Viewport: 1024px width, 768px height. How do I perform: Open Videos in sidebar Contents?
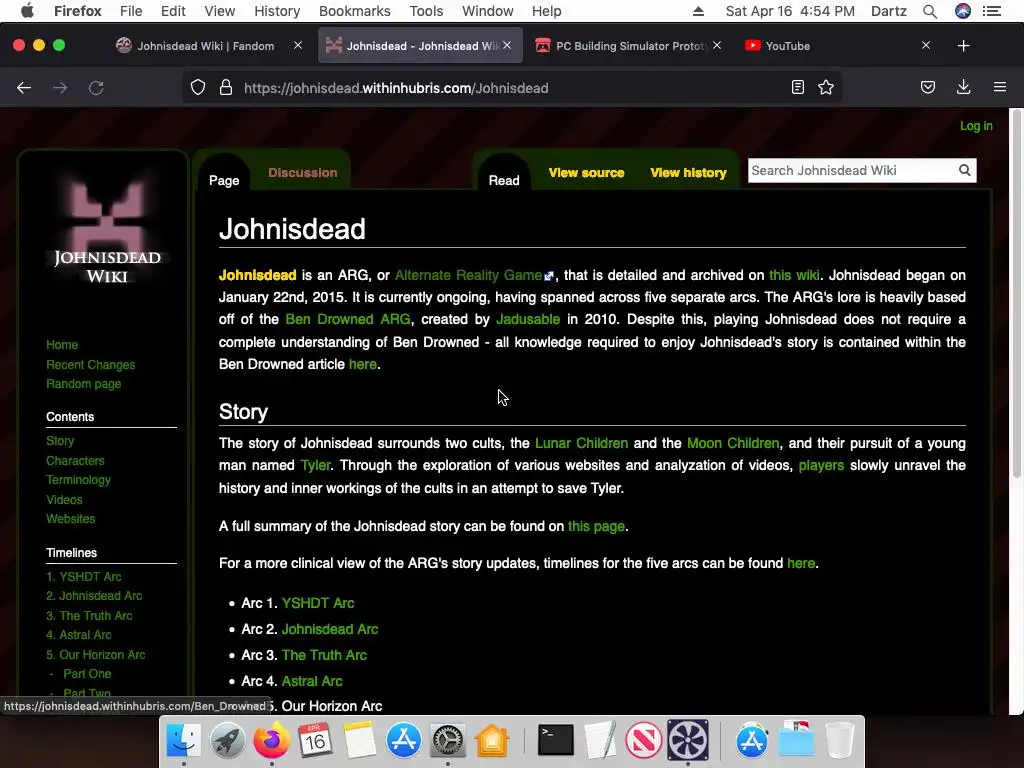point(64,500)
